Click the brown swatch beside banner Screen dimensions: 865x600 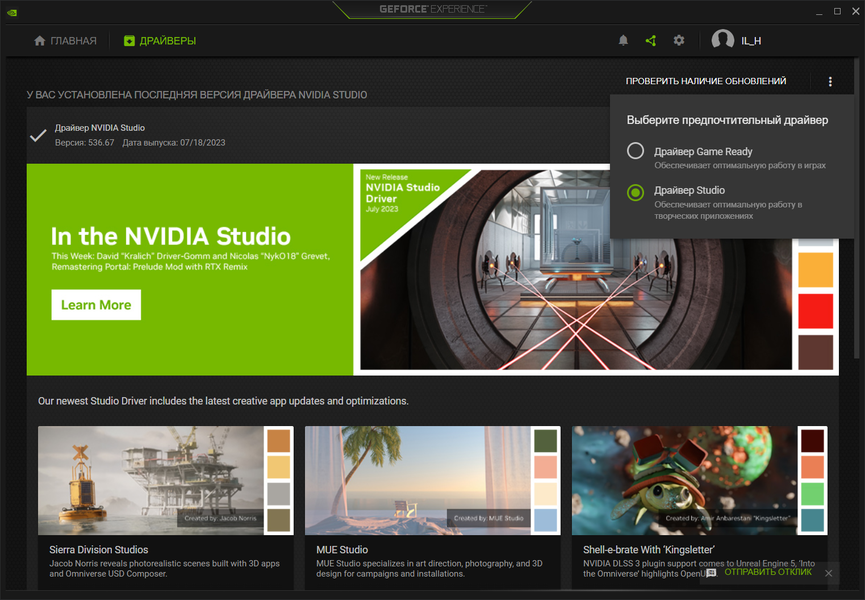click(x=815, y=352)
